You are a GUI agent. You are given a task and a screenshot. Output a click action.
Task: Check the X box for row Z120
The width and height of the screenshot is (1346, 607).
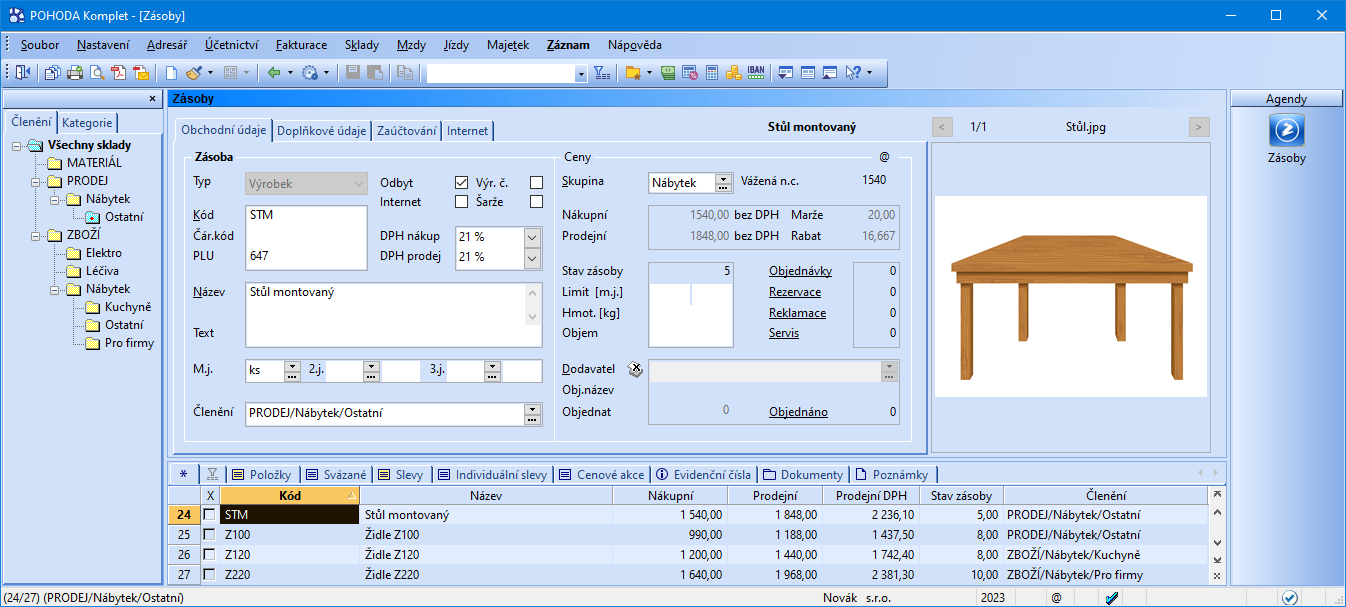(x=209, y=555)
